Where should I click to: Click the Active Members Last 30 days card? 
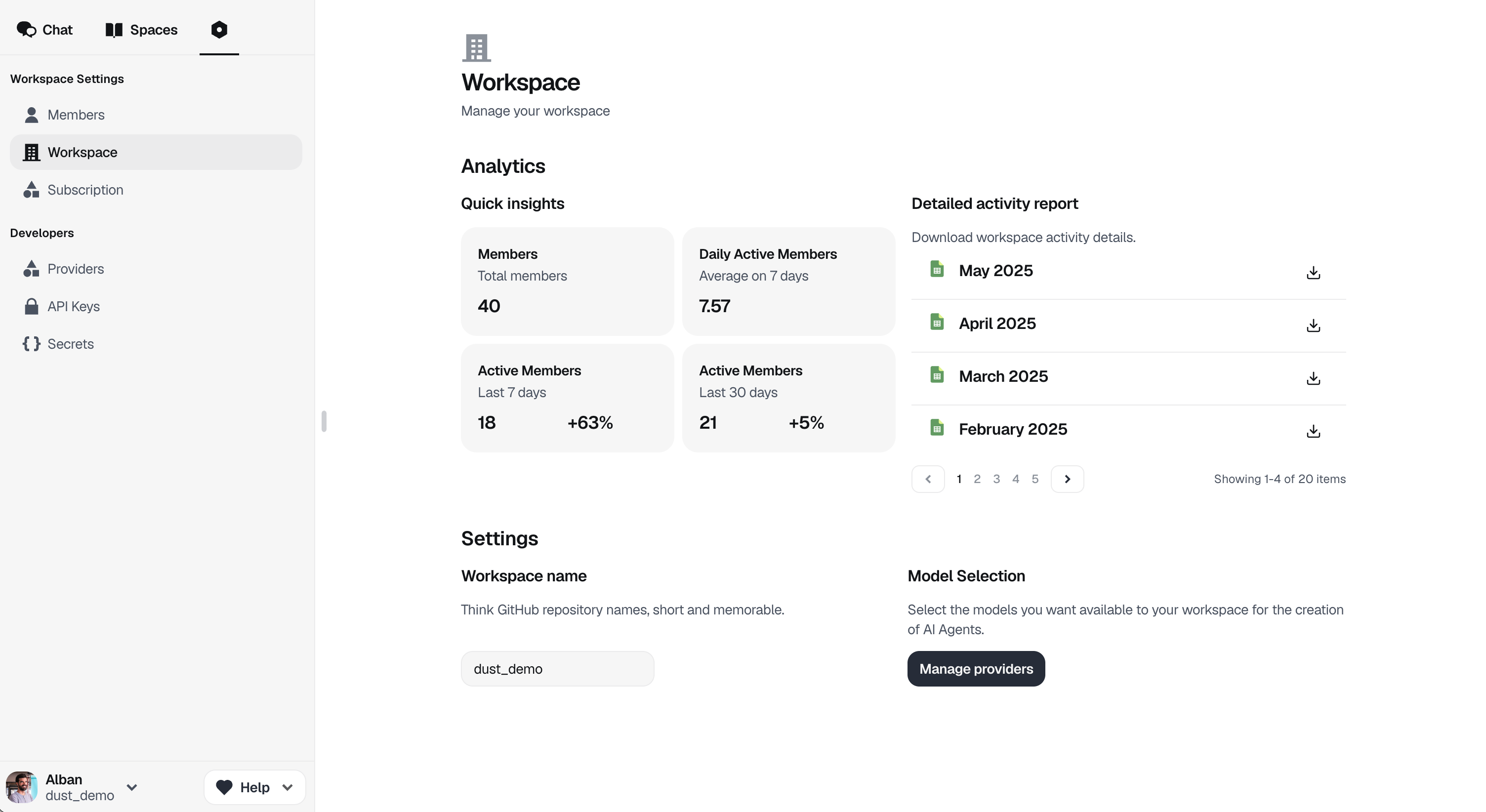click(788, 398)
